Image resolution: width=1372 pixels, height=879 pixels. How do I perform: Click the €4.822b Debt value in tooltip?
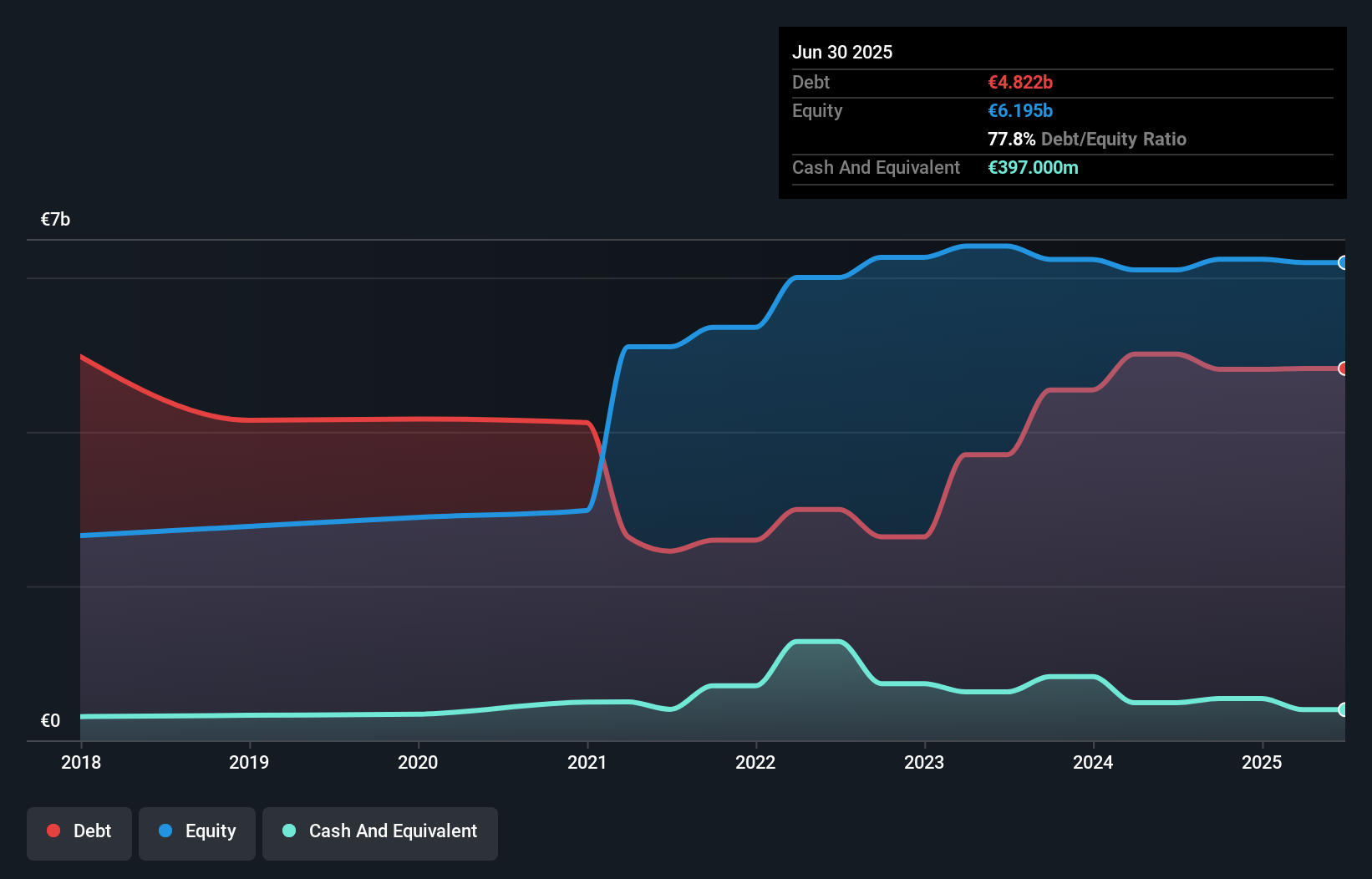[x=1020, y=82]
